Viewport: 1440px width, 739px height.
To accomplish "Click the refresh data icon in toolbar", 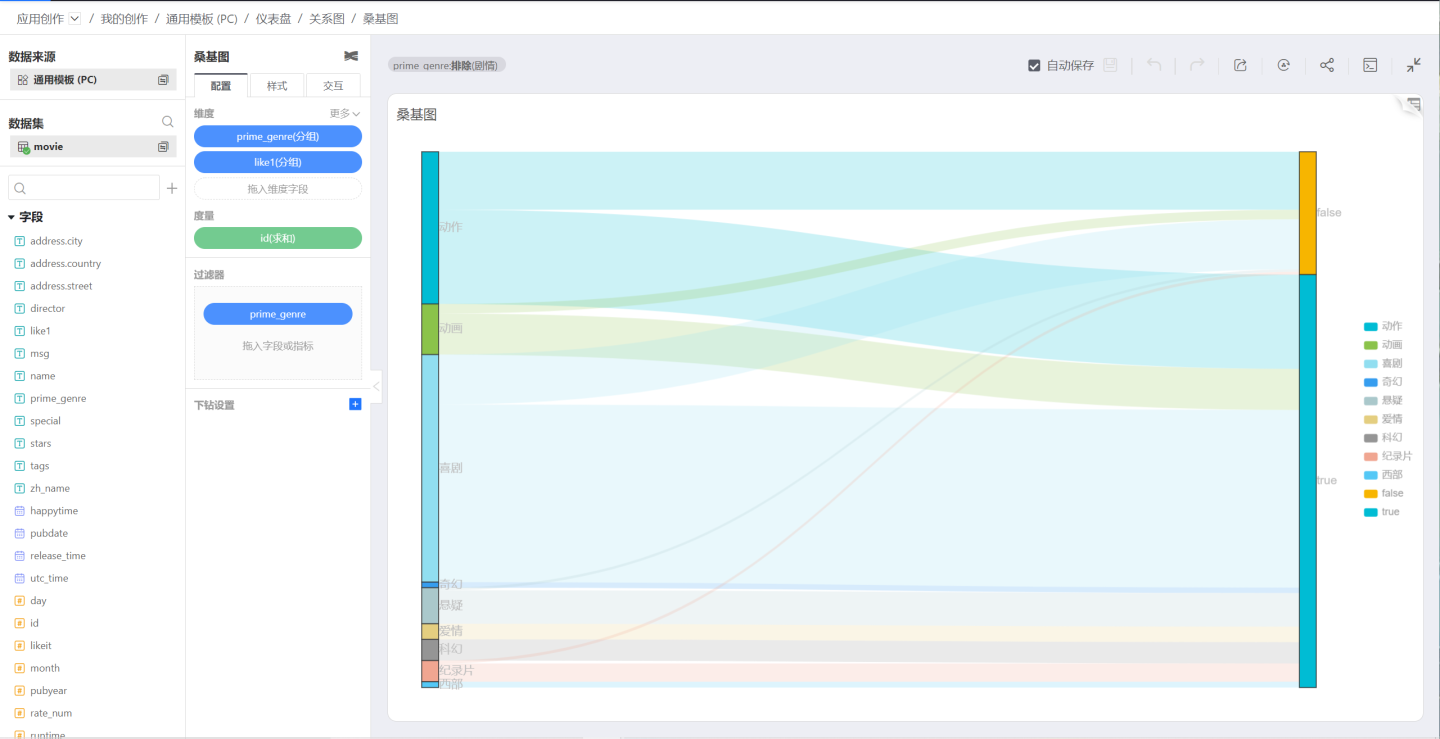I will (1284, 65).
